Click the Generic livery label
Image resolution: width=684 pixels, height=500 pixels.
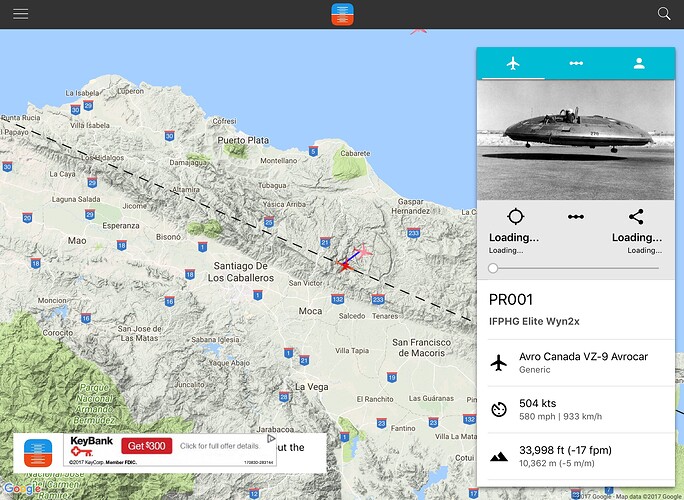click(x=534, y=370)
